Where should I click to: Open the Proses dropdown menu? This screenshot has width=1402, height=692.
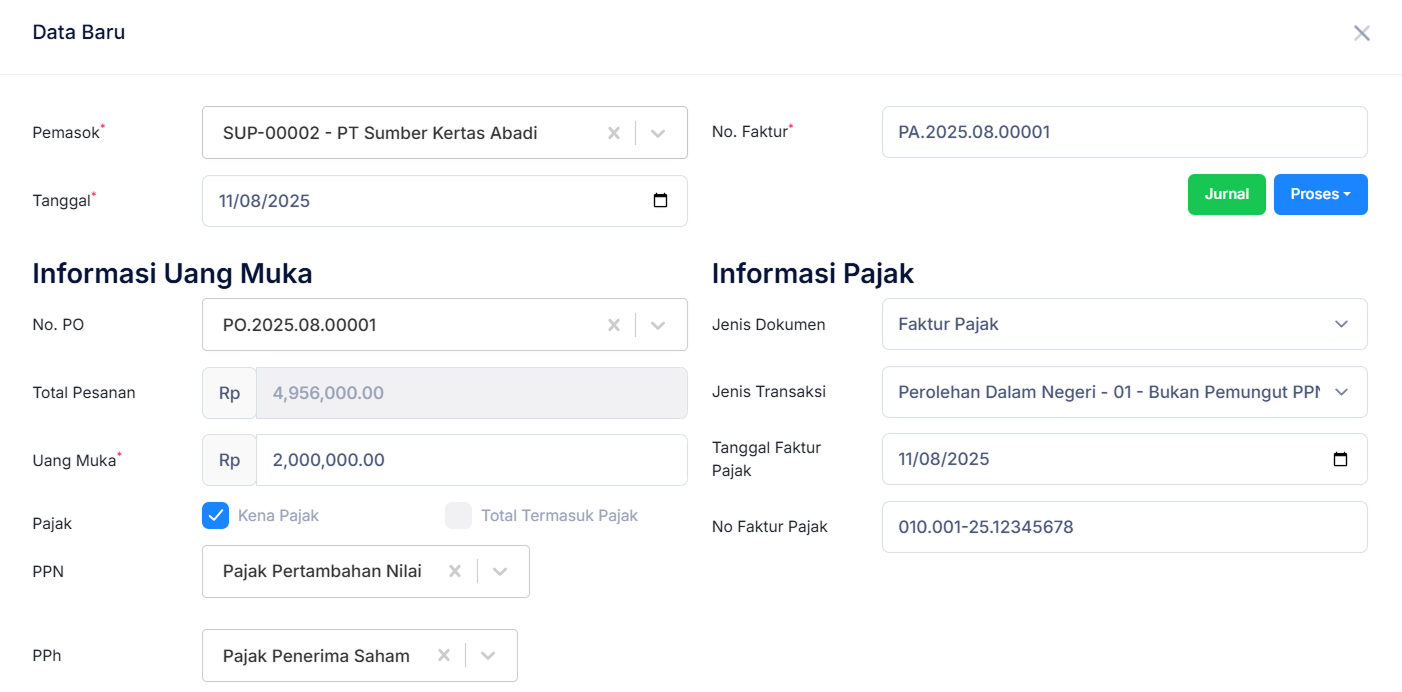pyautogui.click(x=1320, y=194)
